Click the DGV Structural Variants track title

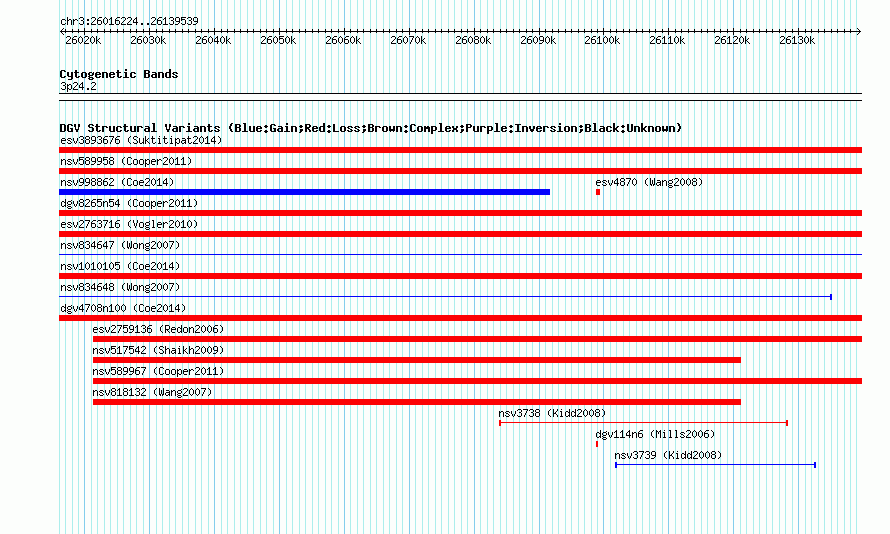click(371, 128)
